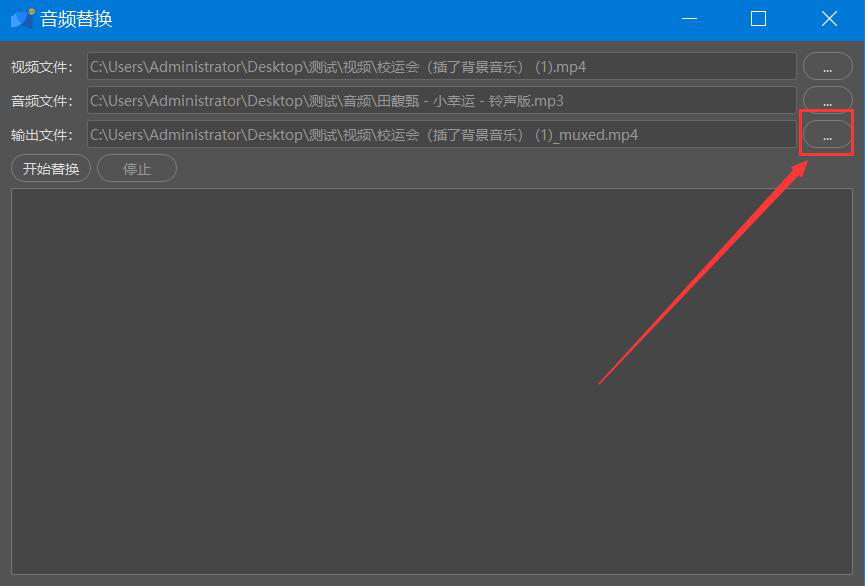The height and width of the screenshot is (586, 865).
Task: Minimize the 音频替换 window
Action: [689, 19]
